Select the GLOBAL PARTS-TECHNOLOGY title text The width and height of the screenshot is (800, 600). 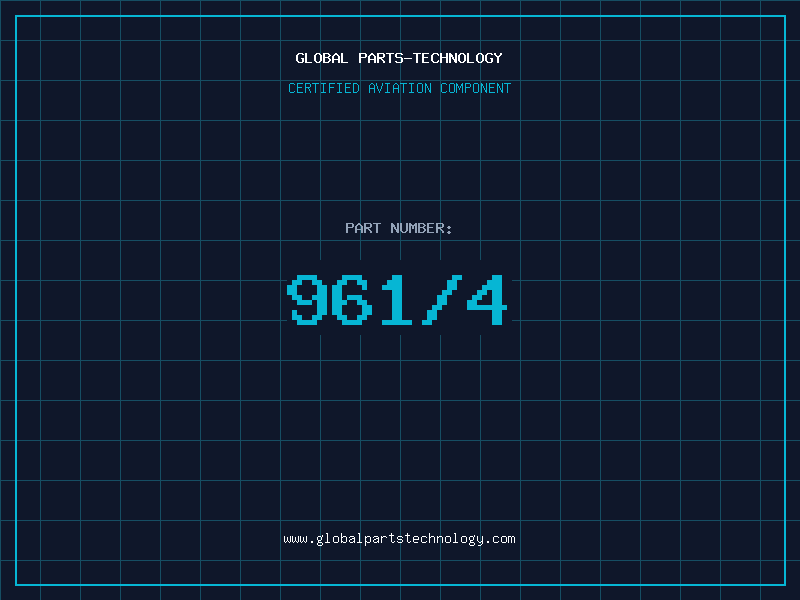(x=399, y=58)
